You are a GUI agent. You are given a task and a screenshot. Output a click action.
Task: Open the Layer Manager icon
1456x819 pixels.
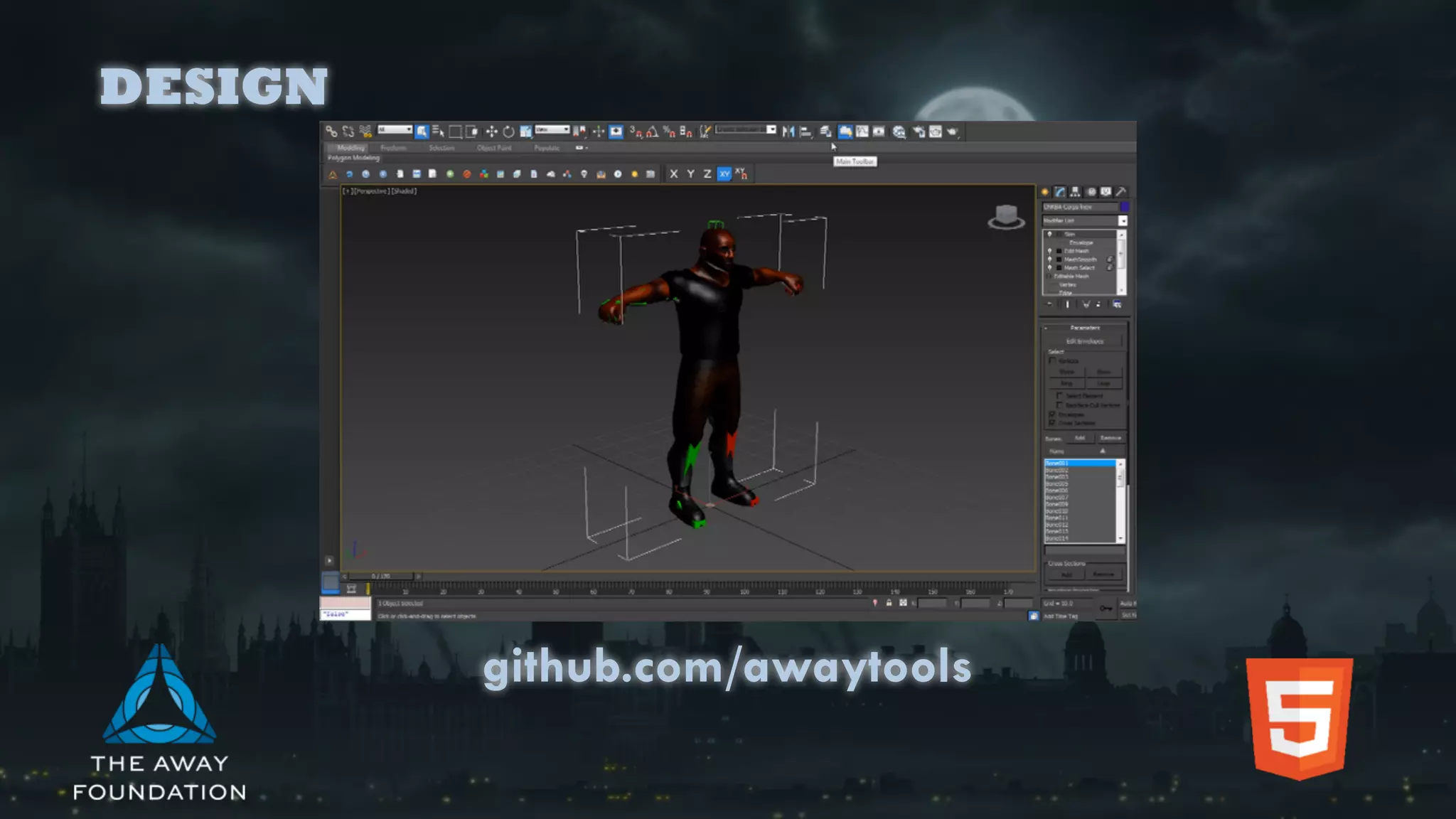click(x=825, y=132)
